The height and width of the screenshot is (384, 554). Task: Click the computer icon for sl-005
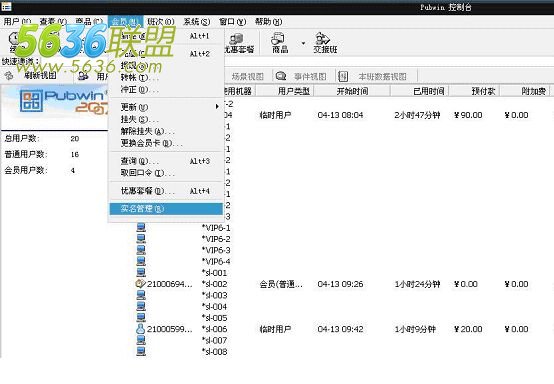click(141, 318)
